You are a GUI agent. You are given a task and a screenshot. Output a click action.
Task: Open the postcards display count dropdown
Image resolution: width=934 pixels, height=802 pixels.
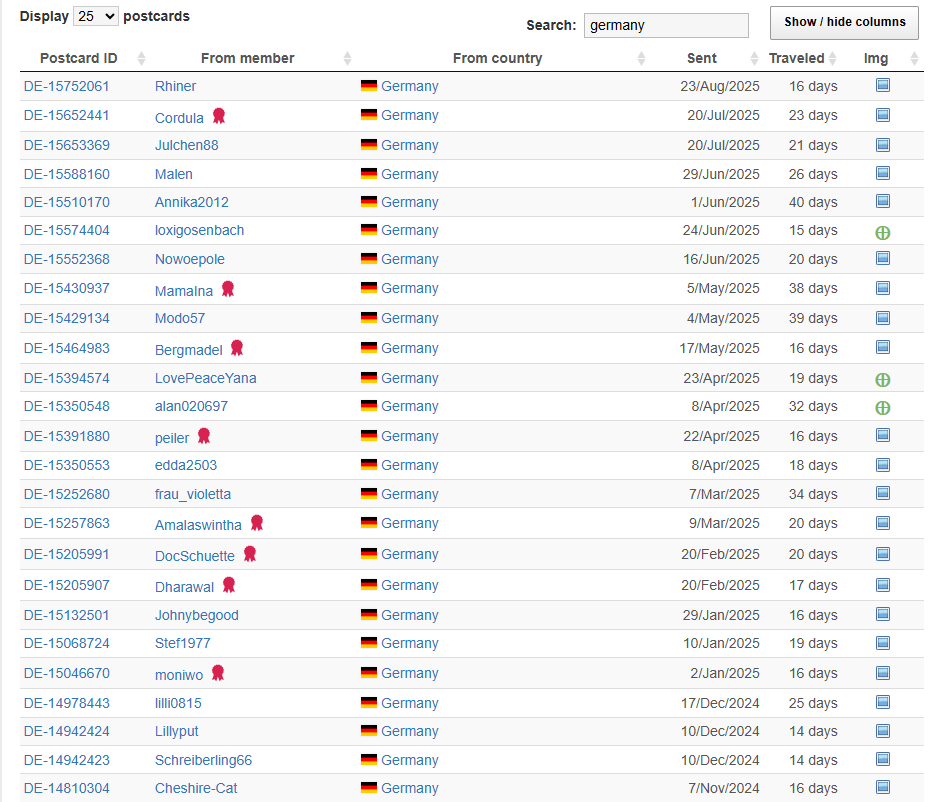click(96, 16)
